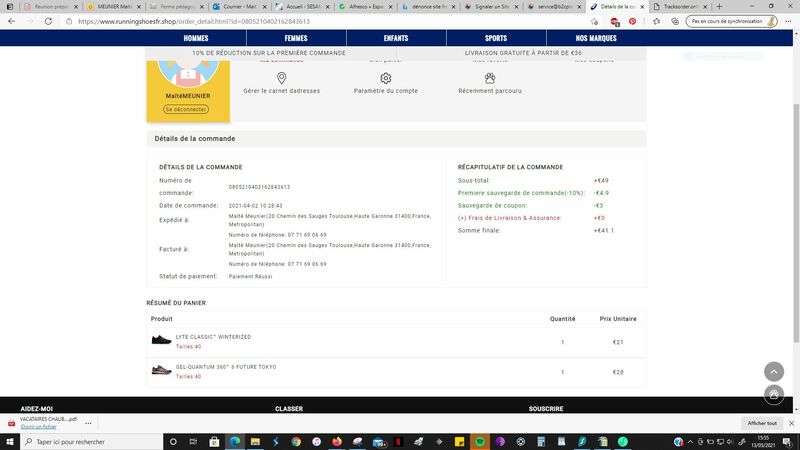The image size is (800, 450).
Task: Click the taskbar clock and date
Action: 763,442
